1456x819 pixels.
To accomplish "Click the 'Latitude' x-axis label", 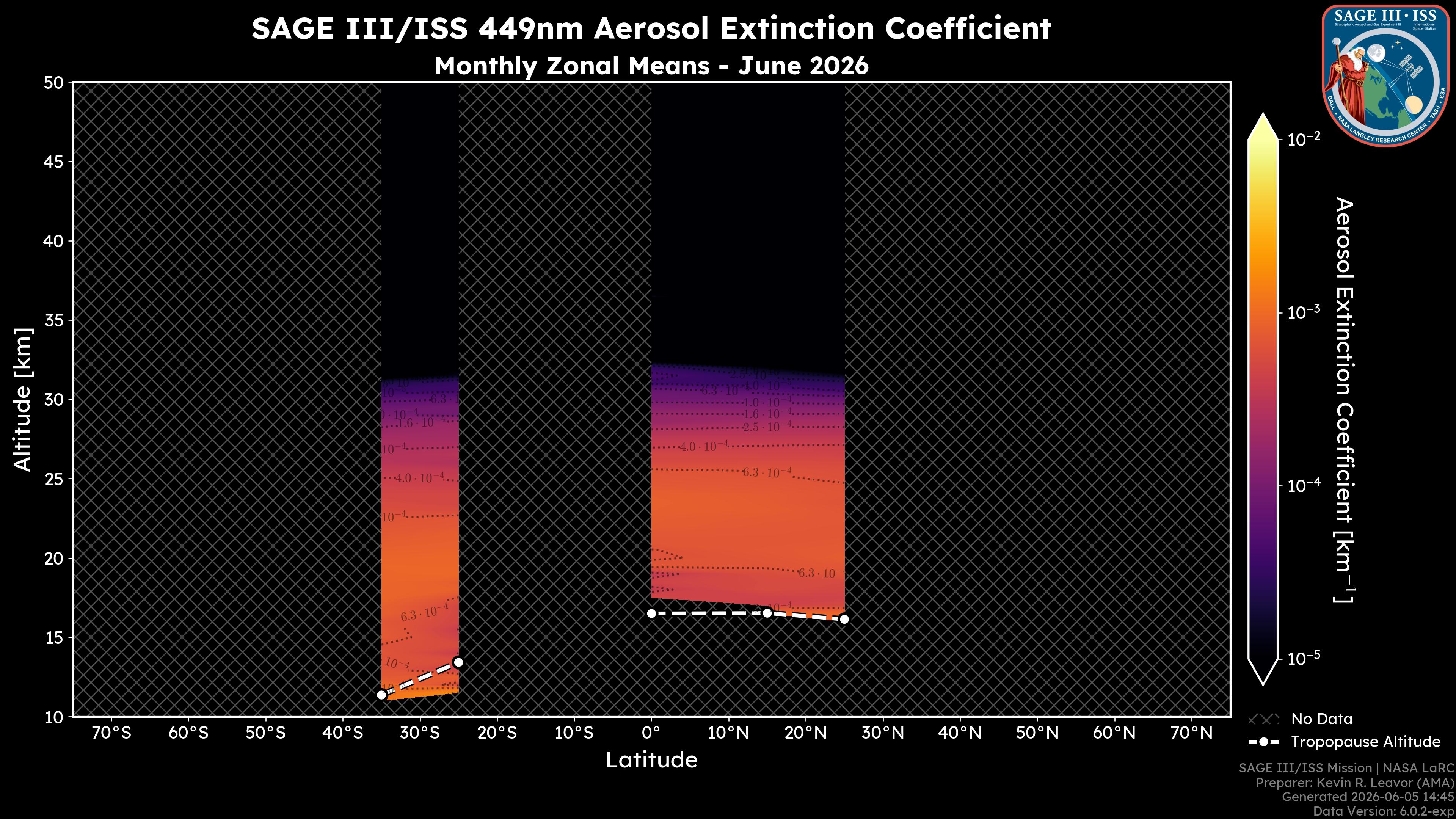I will [652, 759].
